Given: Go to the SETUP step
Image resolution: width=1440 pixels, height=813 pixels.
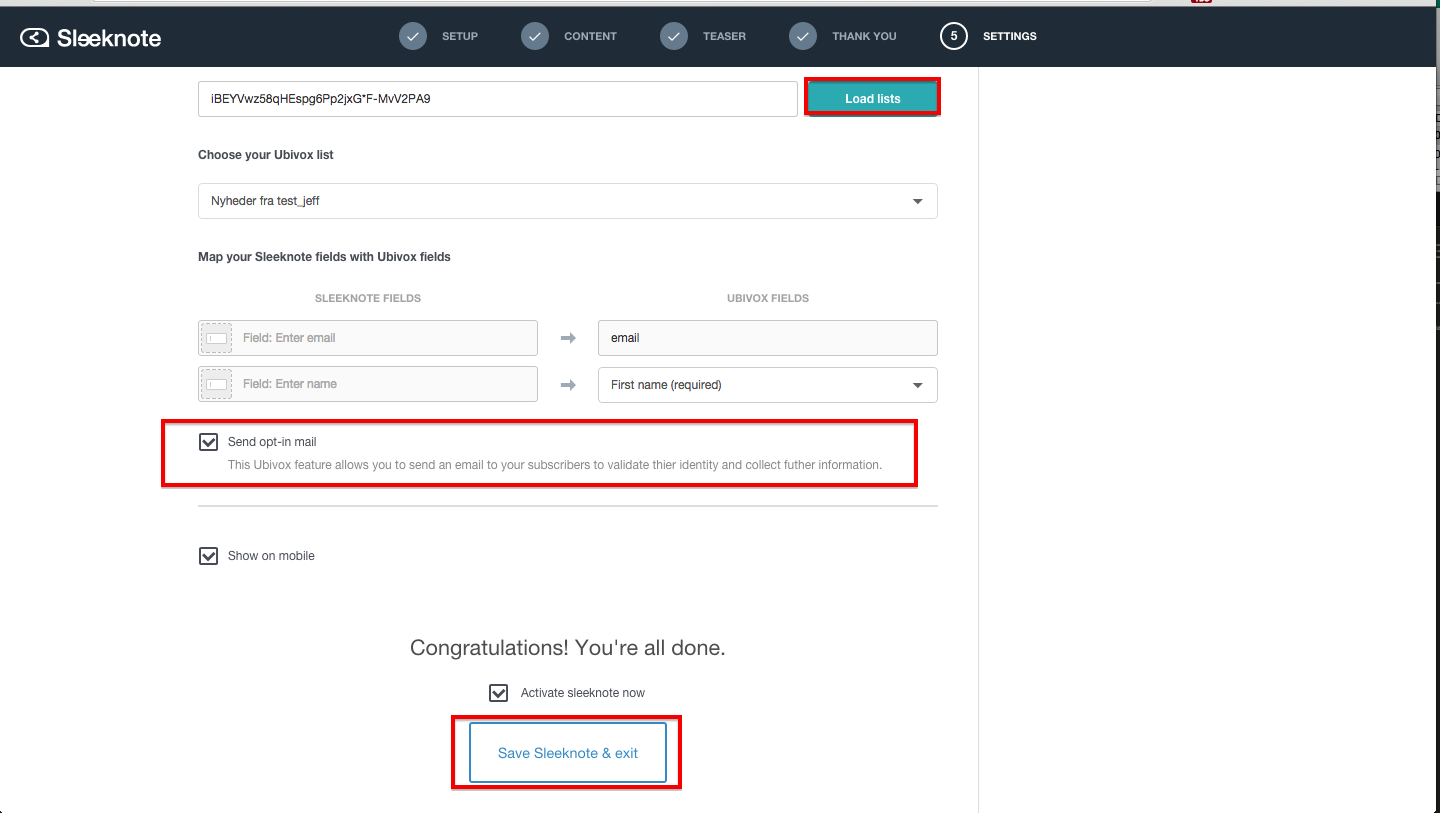Looking at the screenshot, I should (460, 36).
